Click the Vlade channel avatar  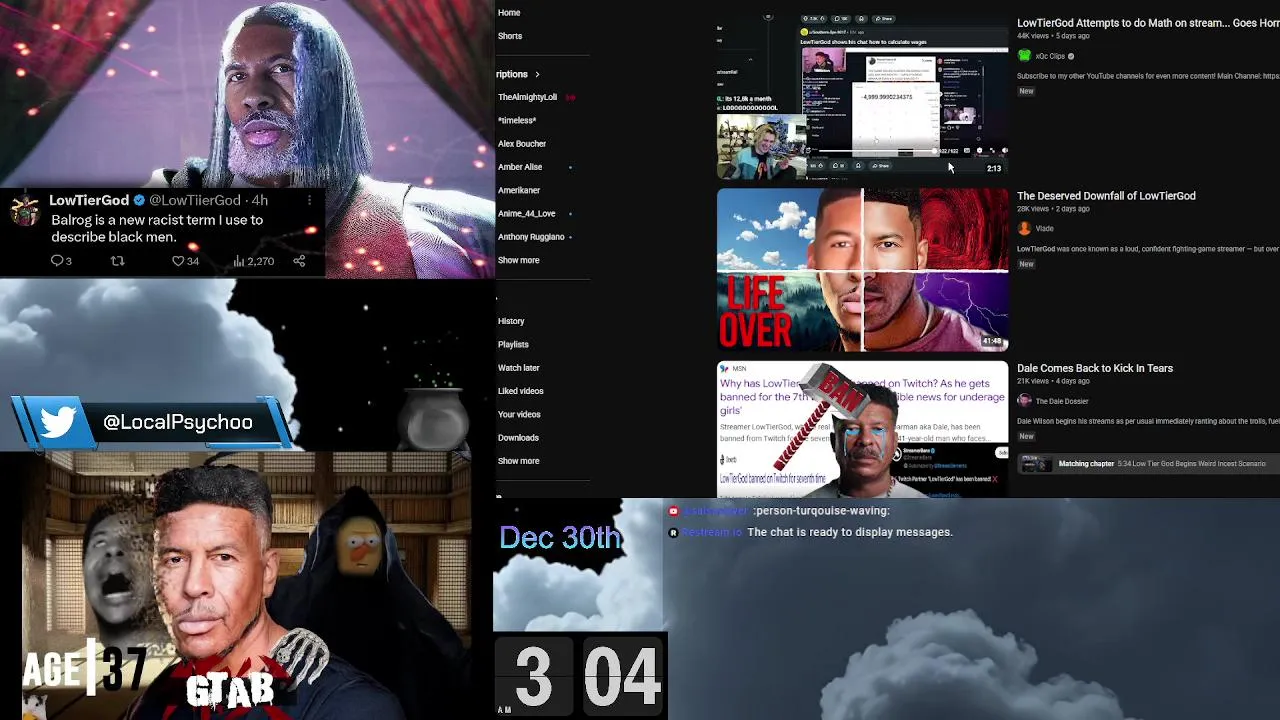pyautogui.click(x=1024, y=228)
